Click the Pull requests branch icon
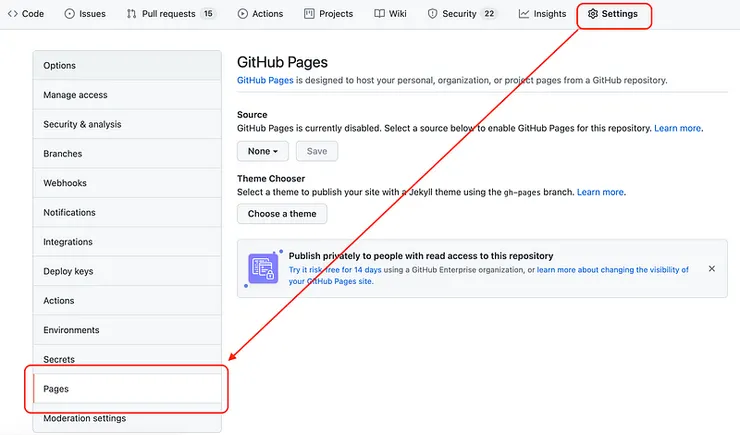The image size is (740, 435). [x=132, y=14]
